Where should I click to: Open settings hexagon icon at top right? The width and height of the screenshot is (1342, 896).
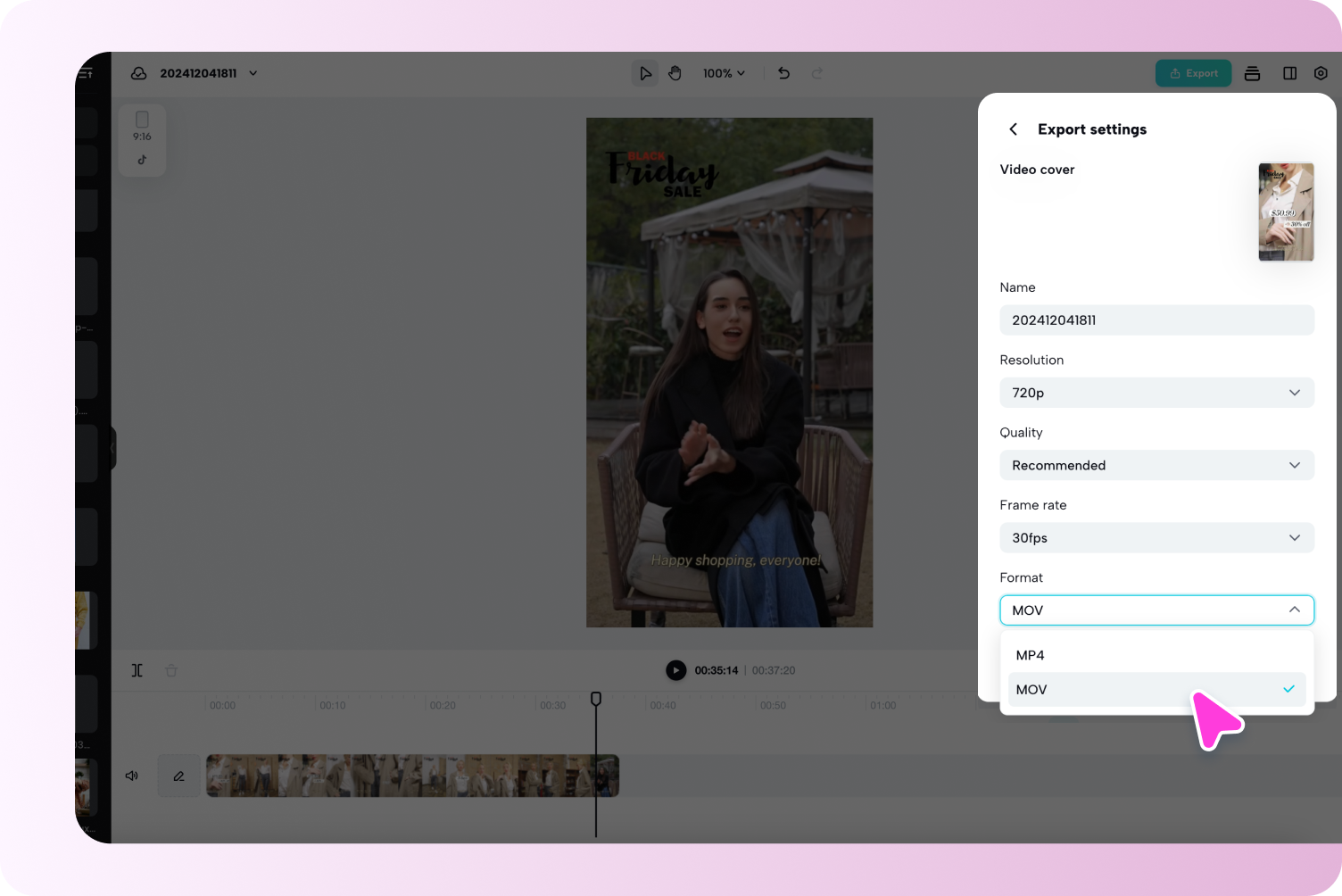click(x=1321, y=73)
